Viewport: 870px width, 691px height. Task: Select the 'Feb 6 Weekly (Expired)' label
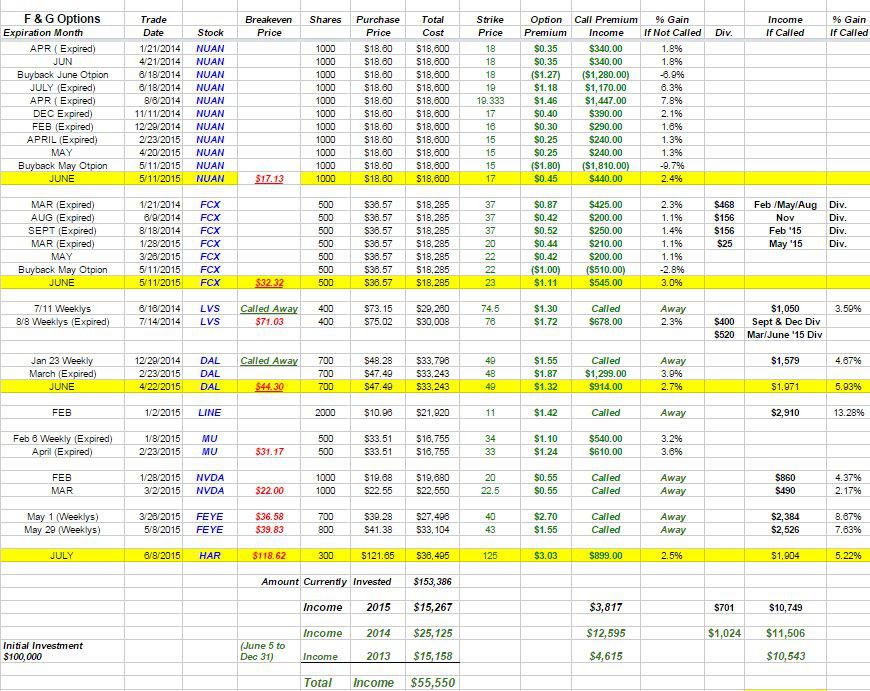click(x=63, y=439)
